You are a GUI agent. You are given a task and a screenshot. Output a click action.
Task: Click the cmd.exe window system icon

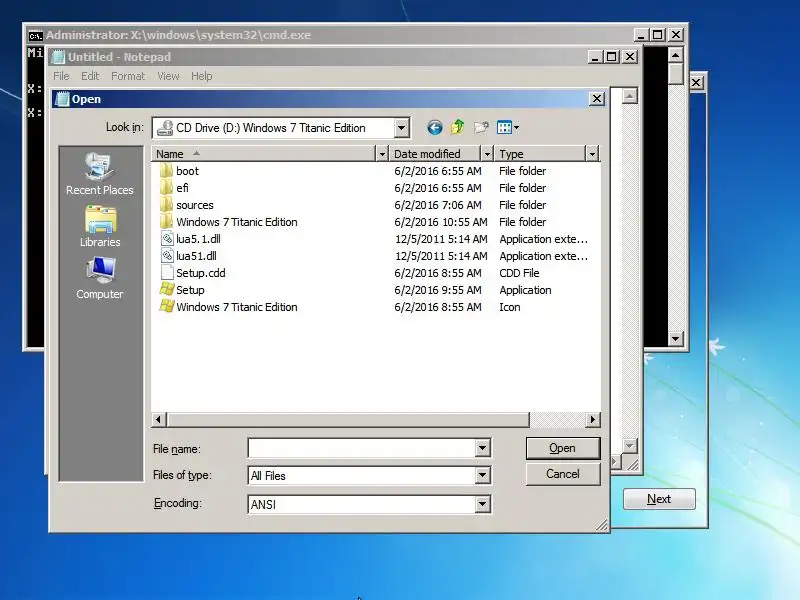(35, 35)
